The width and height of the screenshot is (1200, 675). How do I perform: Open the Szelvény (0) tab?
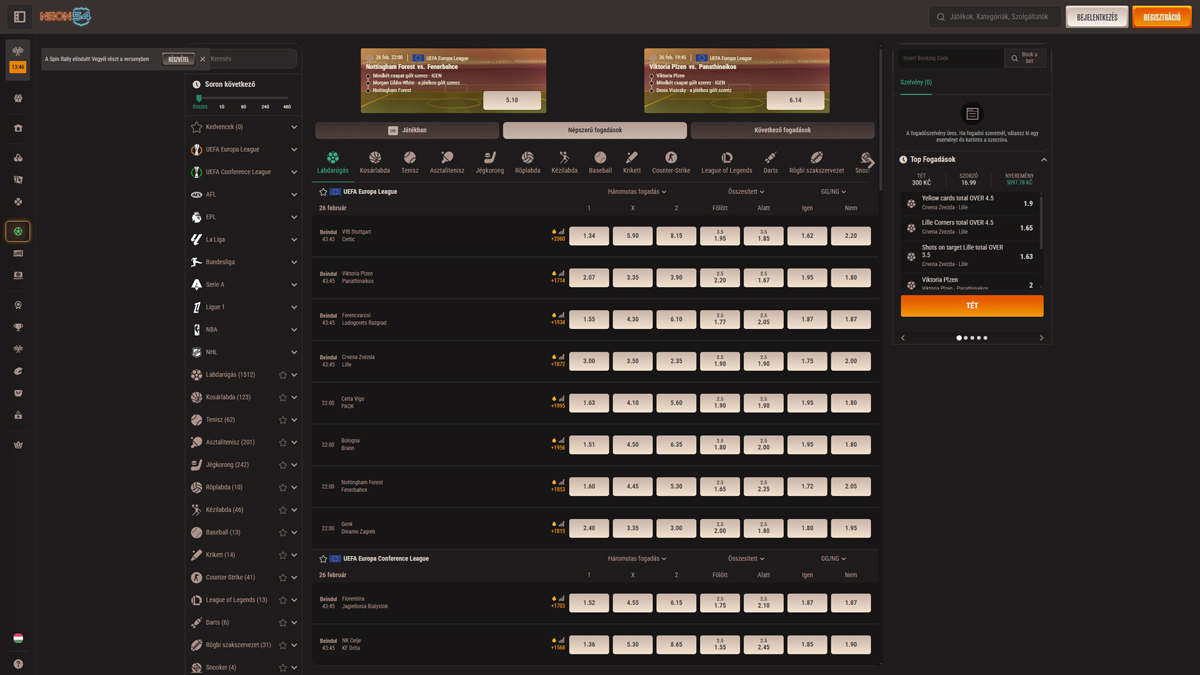pyautogui.click(x=915, y=83)
